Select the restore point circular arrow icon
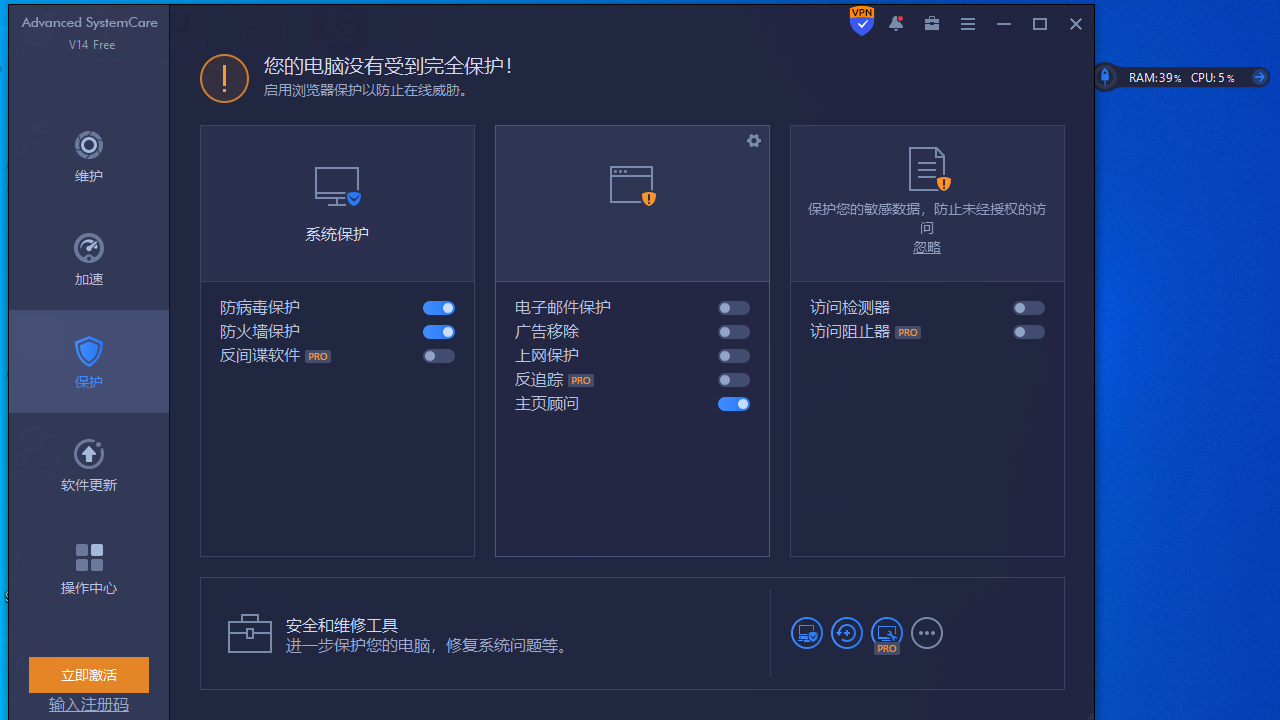Viewport: 1280px width, 720px height. click(x=846, y=632)
